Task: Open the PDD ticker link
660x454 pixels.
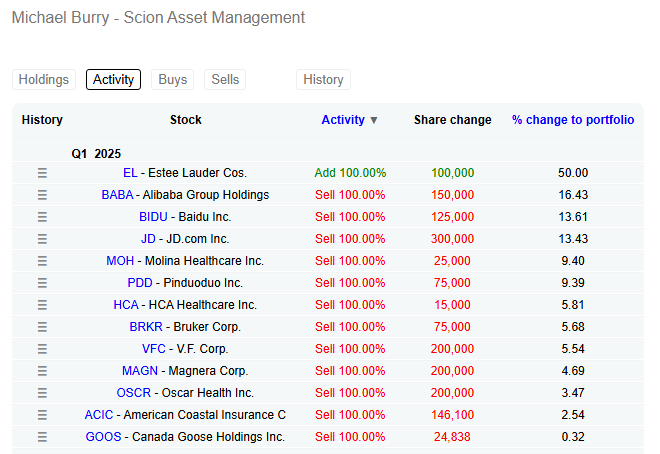Action: pyautogui.click(x=140, y=283)
